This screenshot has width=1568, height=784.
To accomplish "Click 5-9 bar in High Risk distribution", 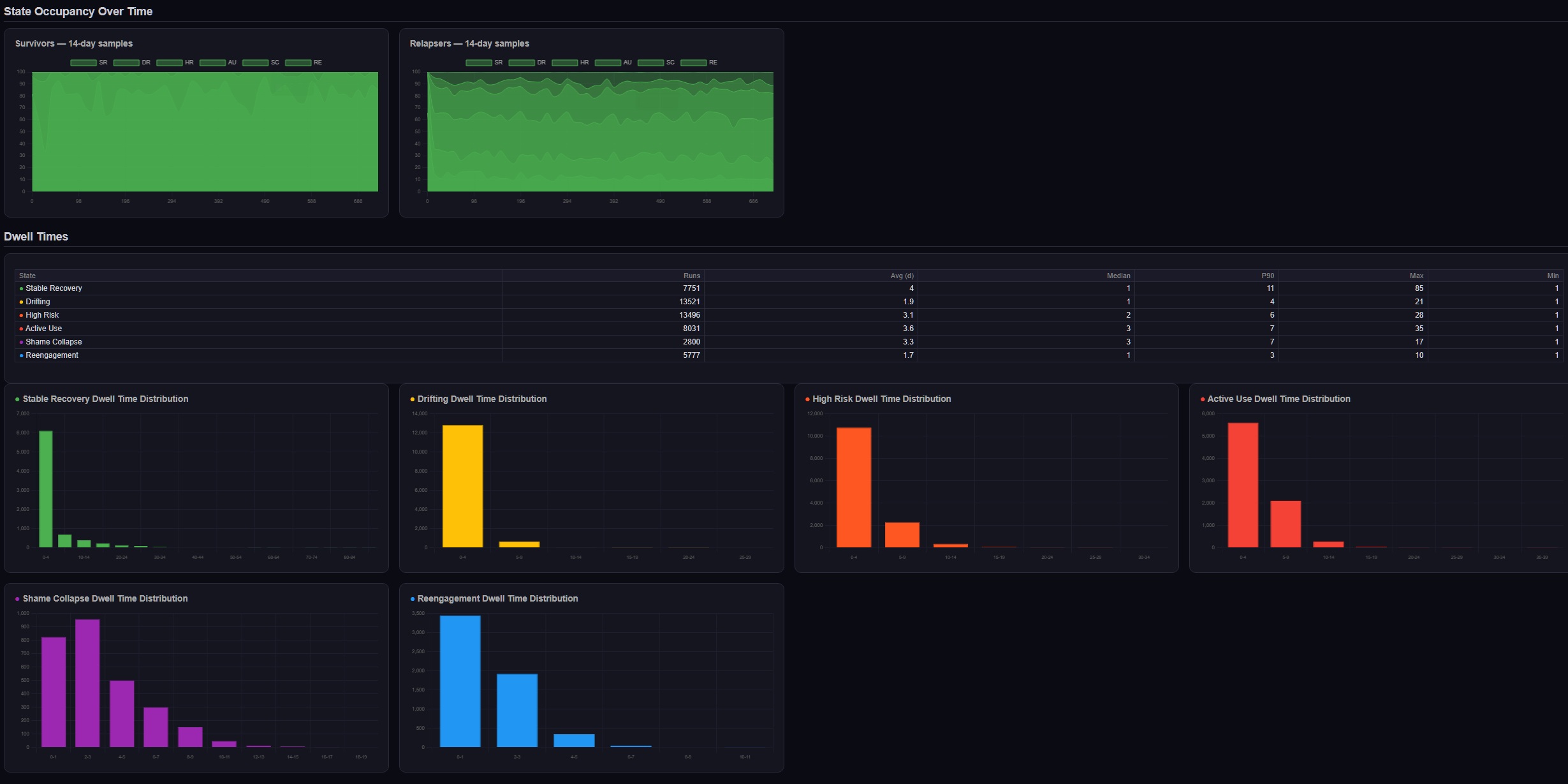I will click(902, 535).
